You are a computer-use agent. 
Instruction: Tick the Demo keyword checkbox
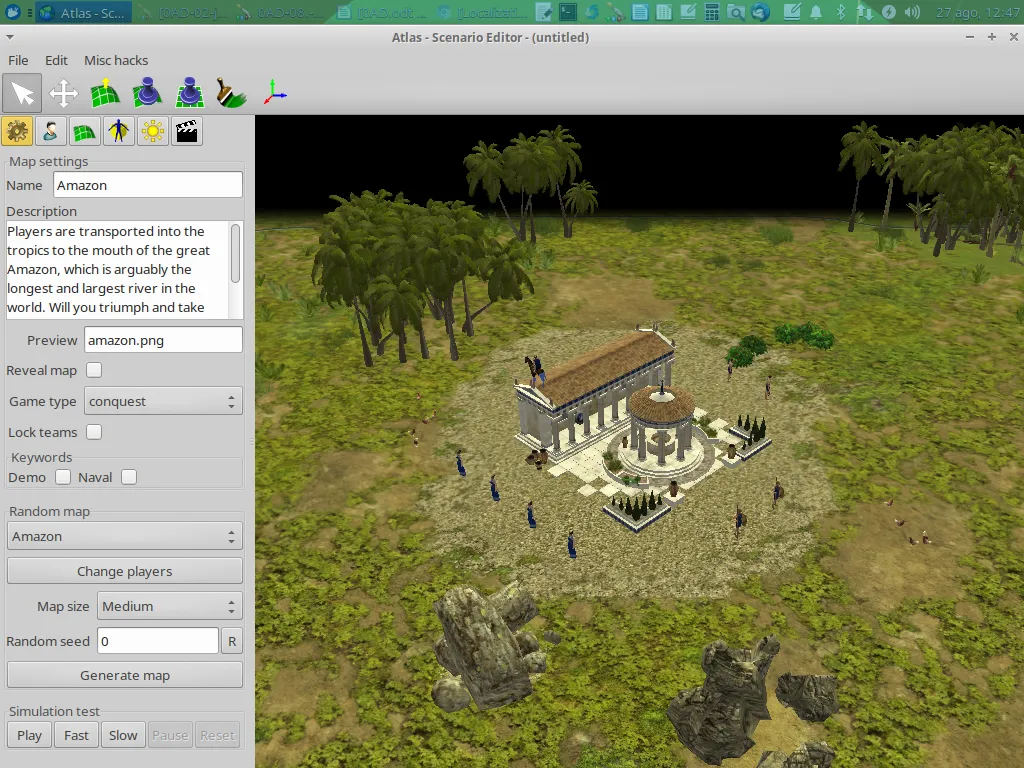click(x=63, y=477)
